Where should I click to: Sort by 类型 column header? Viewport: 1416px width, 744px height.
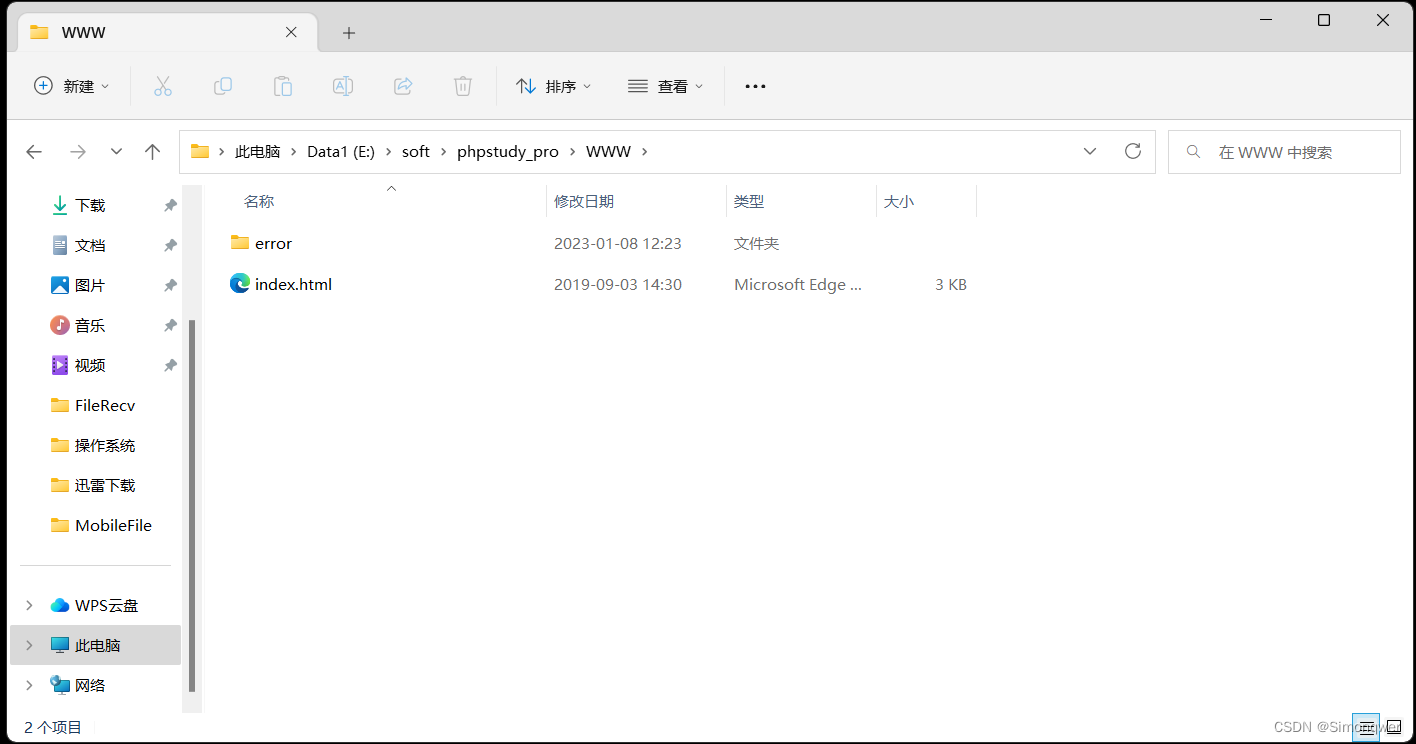click(x=749, y=201)
